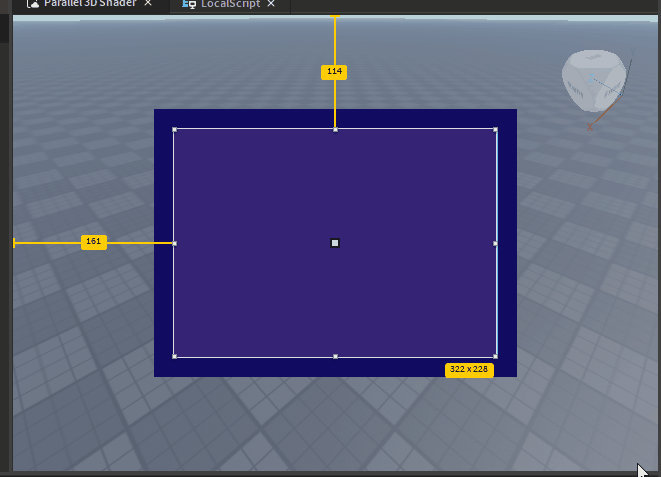Select the bottom-middle resize handle of the frame
661x477 pixels.
tap(336, 356)
